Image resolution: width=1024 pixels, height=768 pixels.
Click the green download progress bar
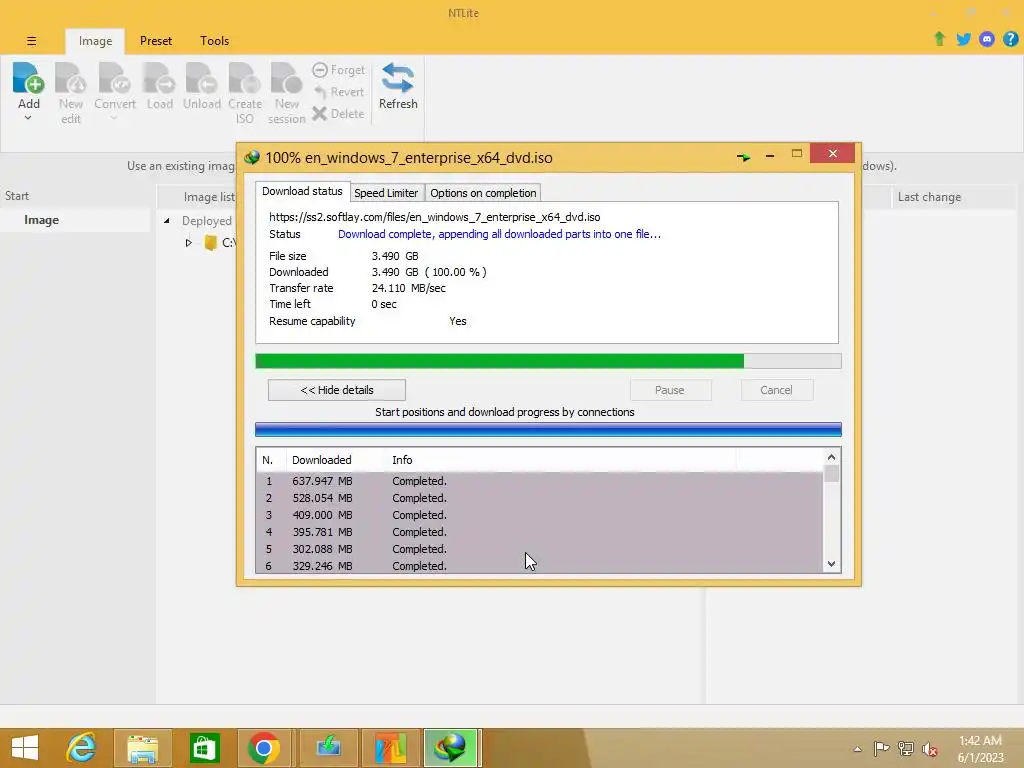[x=548, y=361]
